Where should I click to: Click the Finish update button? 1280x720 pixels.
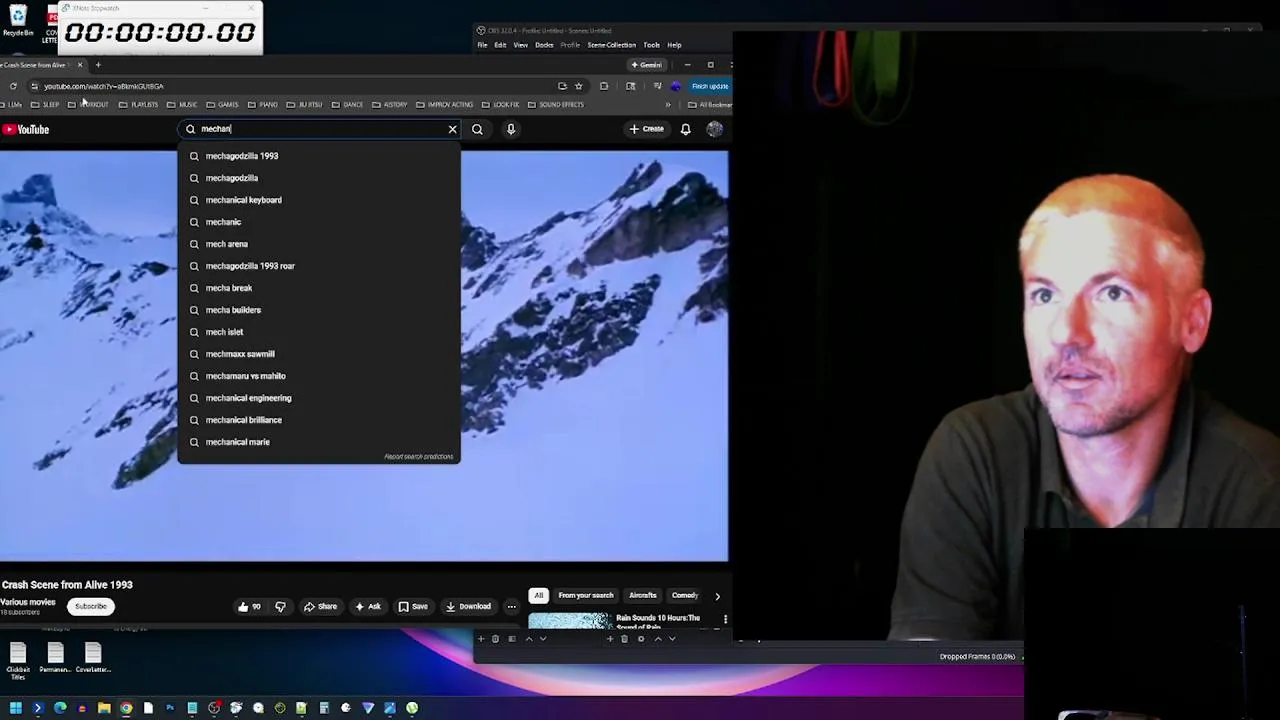710,86
